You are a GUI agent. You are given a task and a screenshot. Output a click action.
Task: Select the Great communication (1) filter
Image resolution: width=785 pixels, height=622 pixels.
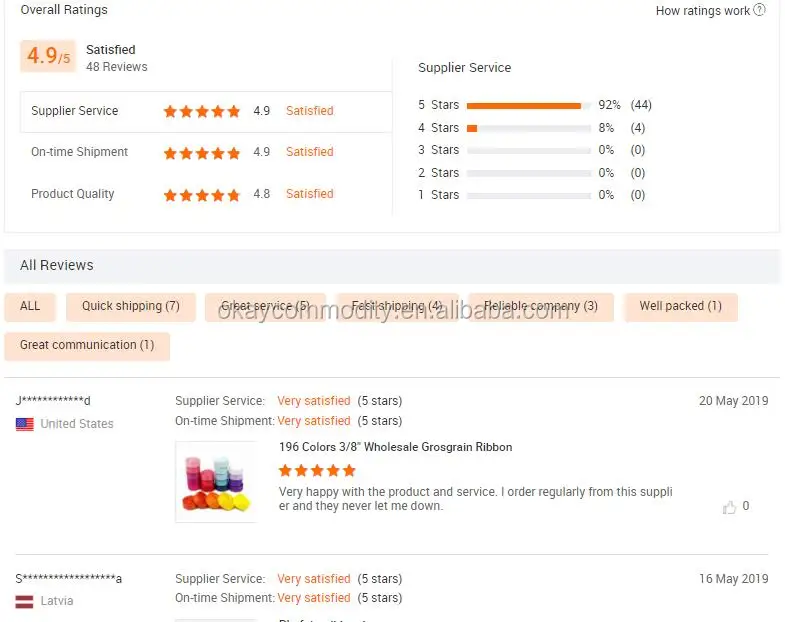87,346
